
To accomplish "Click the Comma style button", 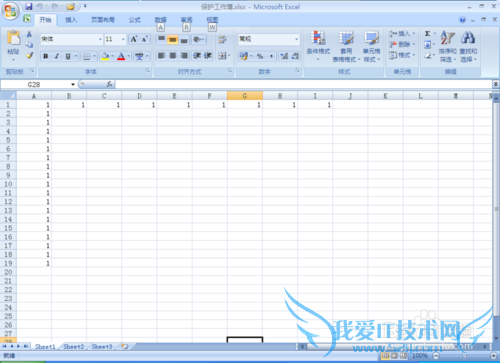I will pos(271,56).
